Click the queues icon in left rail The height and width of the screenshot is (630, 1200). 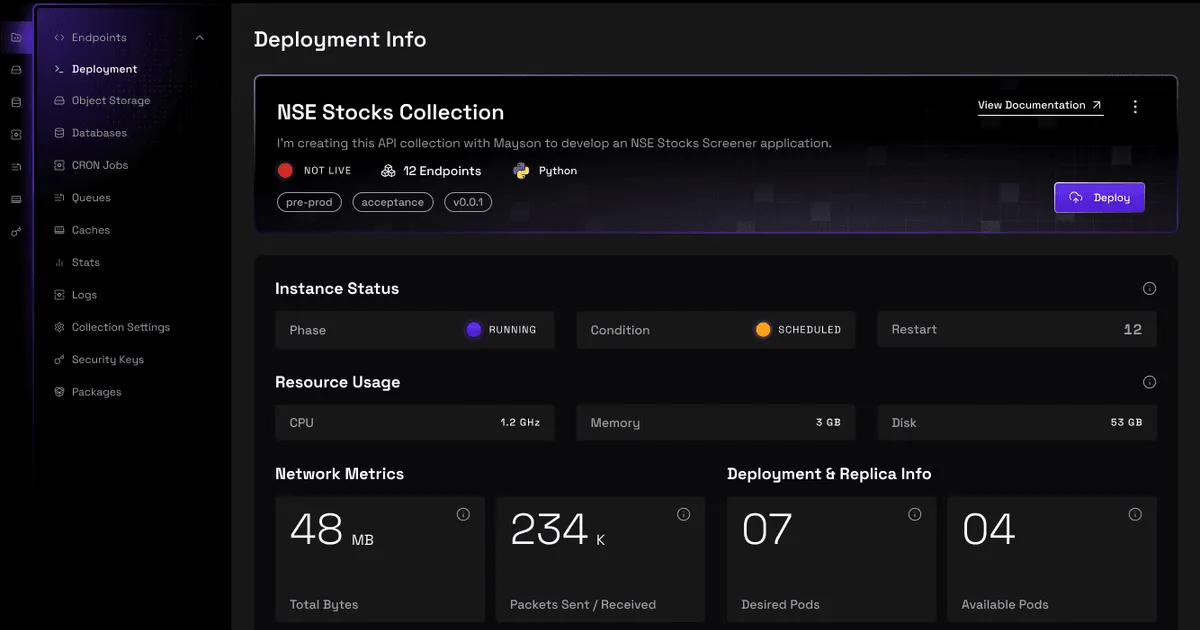16,167
